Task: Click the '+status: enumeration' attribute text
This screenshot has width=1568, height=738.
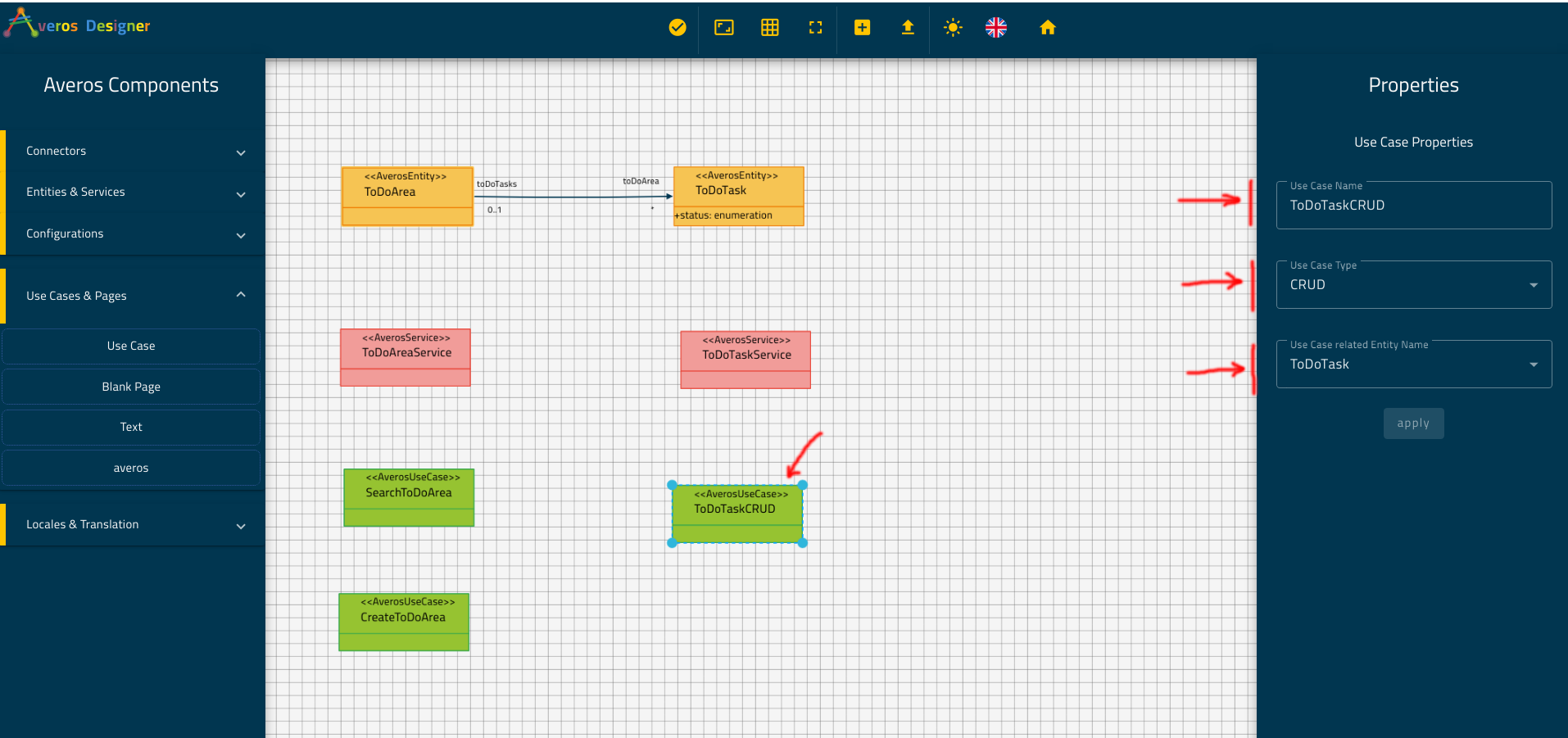Action: click(723, 216)
